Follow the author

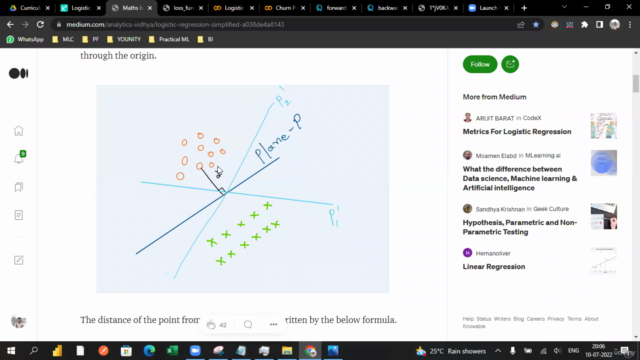(480, 64)
